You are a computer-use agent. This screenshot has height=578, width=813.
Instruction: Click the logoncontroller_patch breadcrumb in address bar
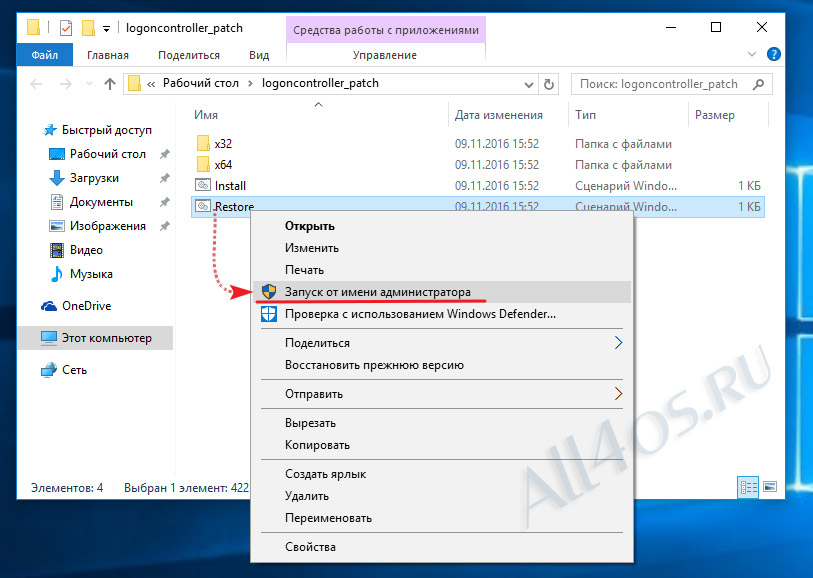(320, 83)
